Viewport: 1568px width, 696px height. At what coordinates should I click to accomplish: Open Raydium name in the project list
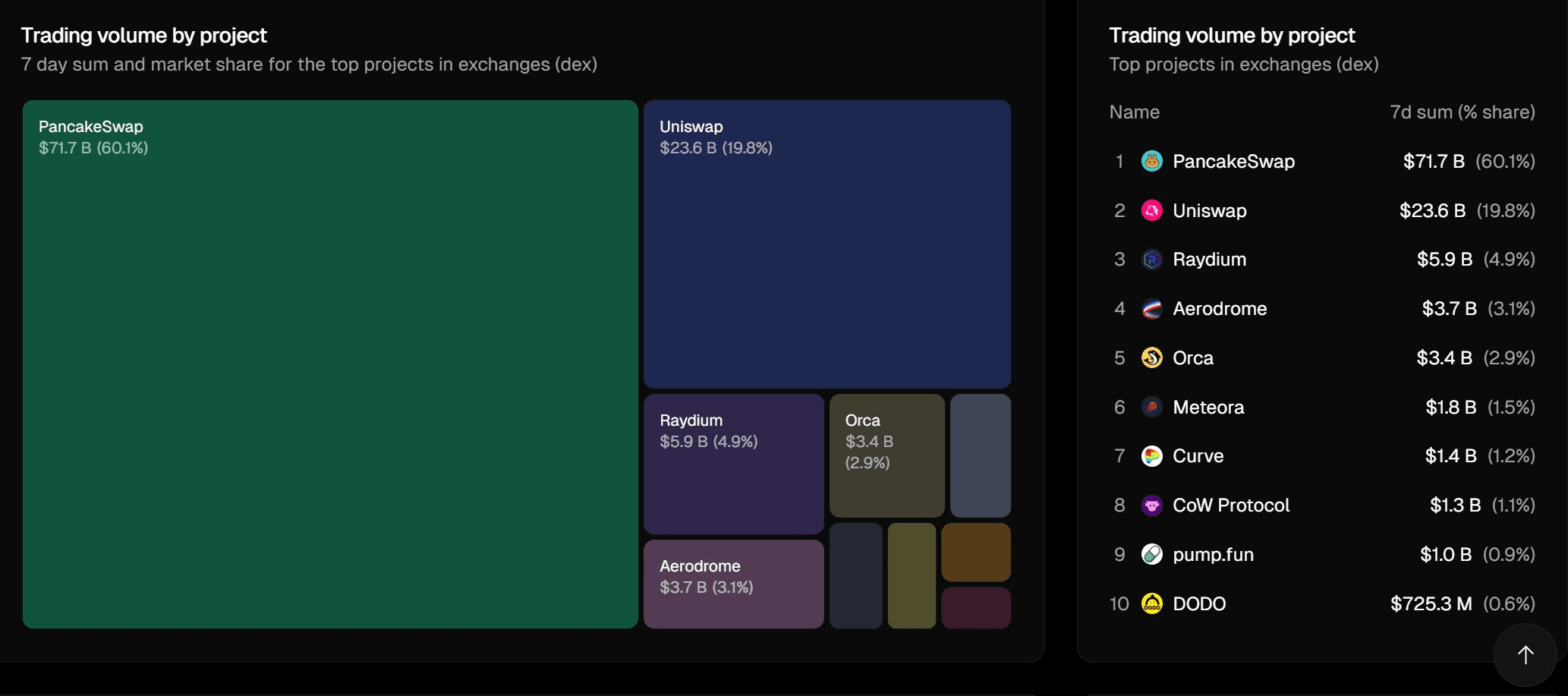pos(1209,260)
